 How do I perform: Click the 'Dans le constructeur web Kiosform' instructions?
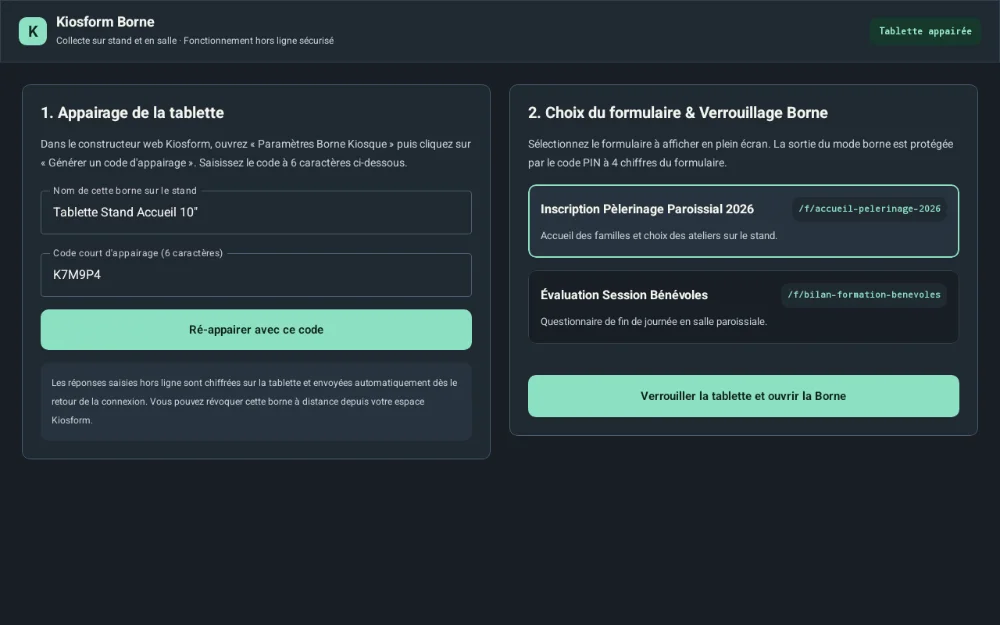pos(256,153)
